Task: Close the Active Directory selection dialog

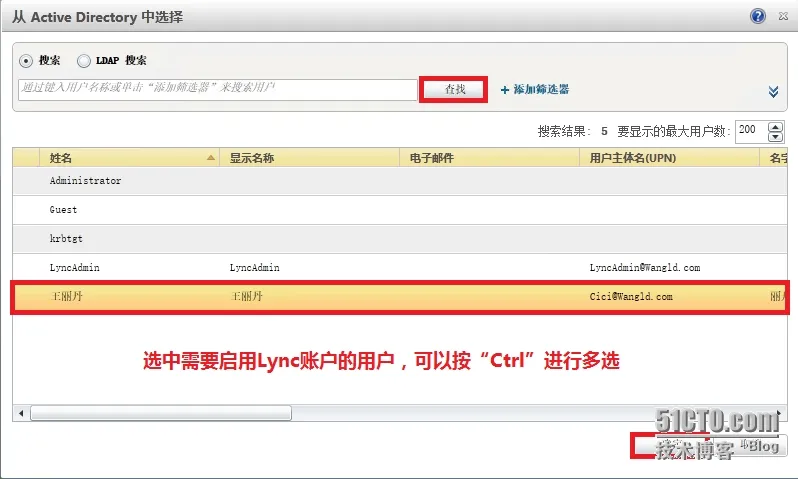Action: (x=783, y=16)
